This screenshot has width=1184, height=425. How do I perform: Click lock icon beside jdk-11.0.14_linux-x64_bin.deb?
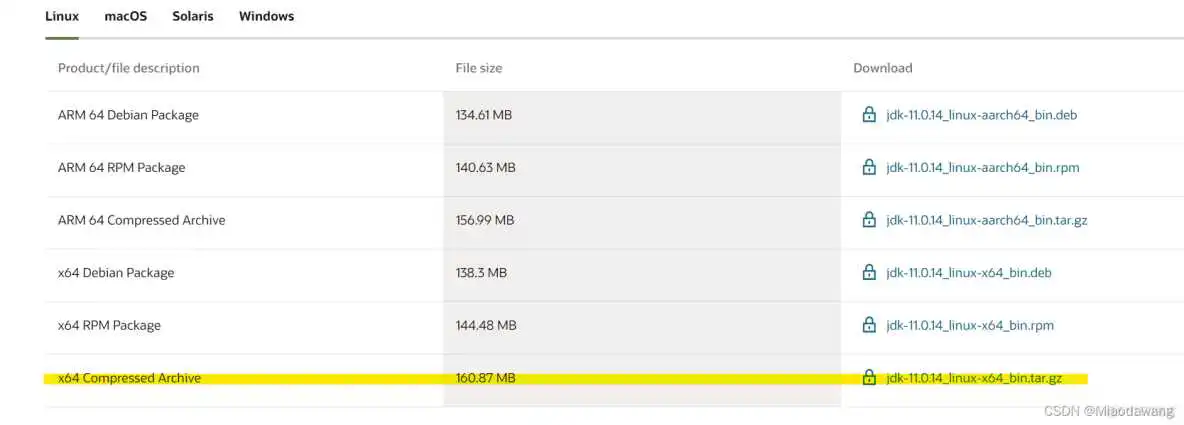[869, 273]
